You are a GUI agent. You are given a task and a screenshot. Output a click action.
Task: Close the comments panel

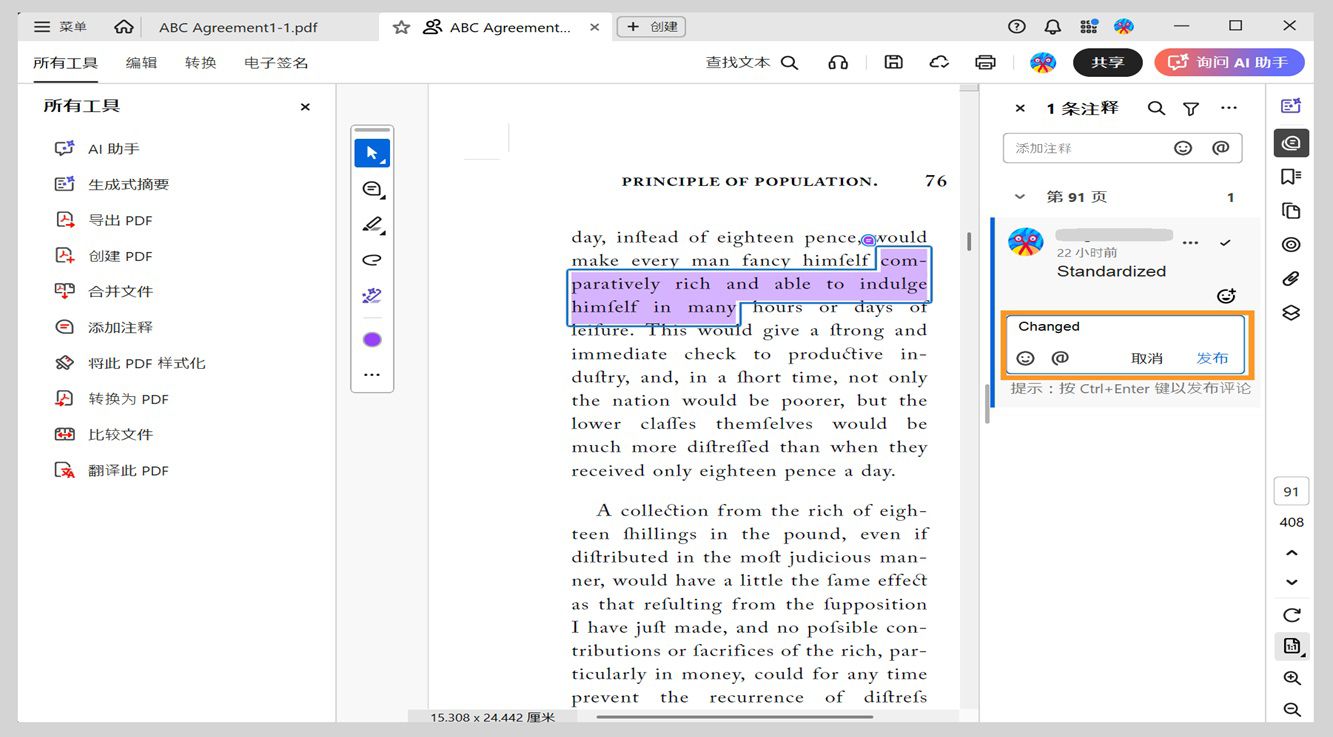[1020, 108]
